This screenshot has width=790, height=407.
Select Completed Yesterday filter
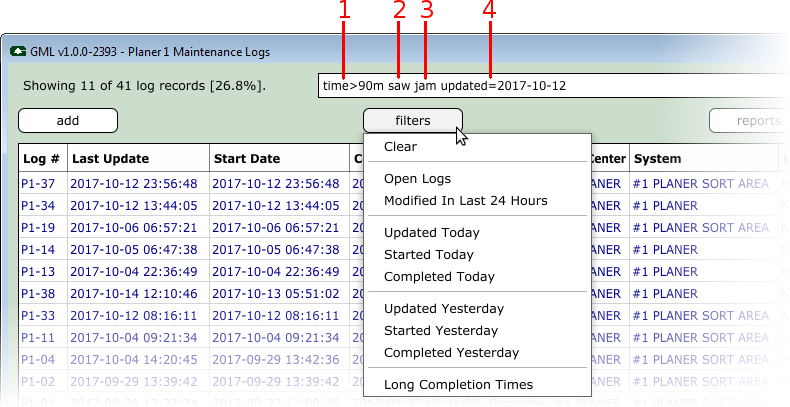tap(451, 353)
